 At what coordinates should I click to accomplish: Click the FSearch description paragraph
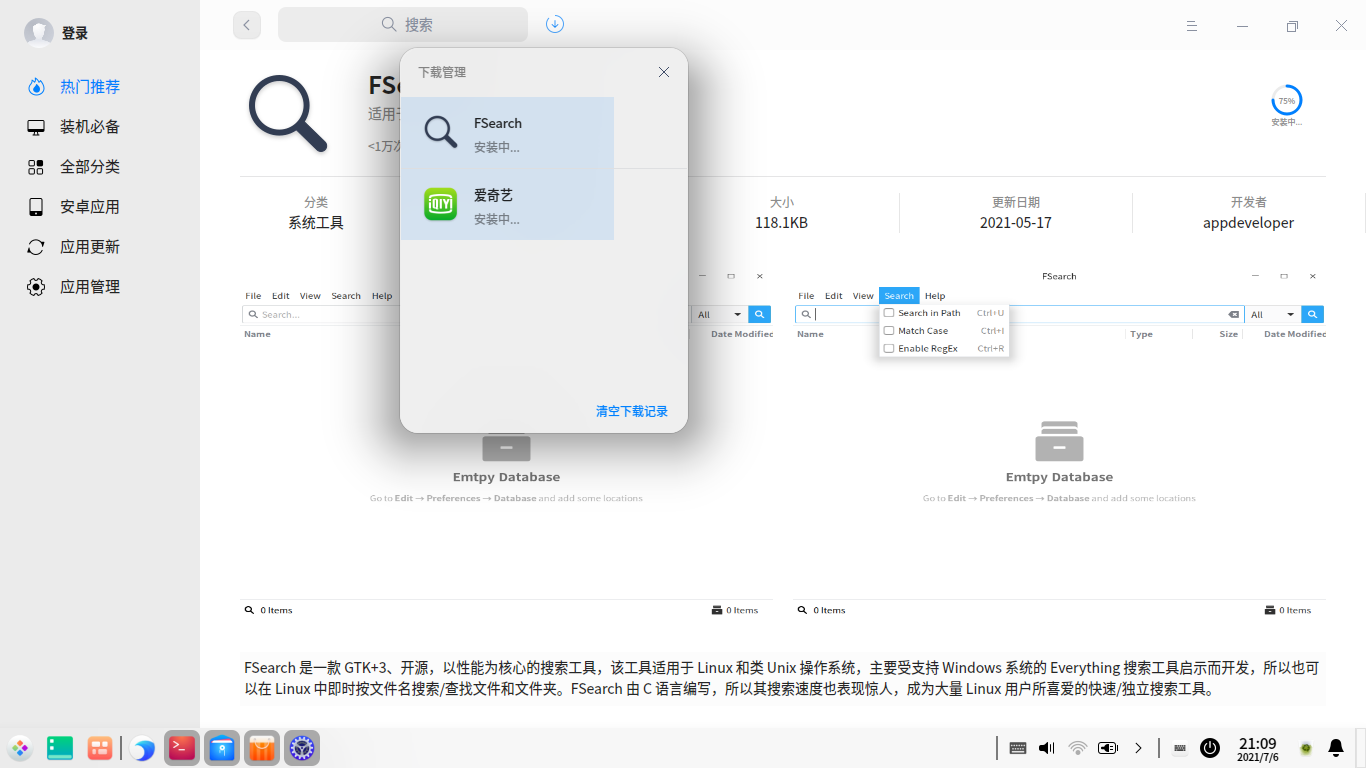[782, 678]
